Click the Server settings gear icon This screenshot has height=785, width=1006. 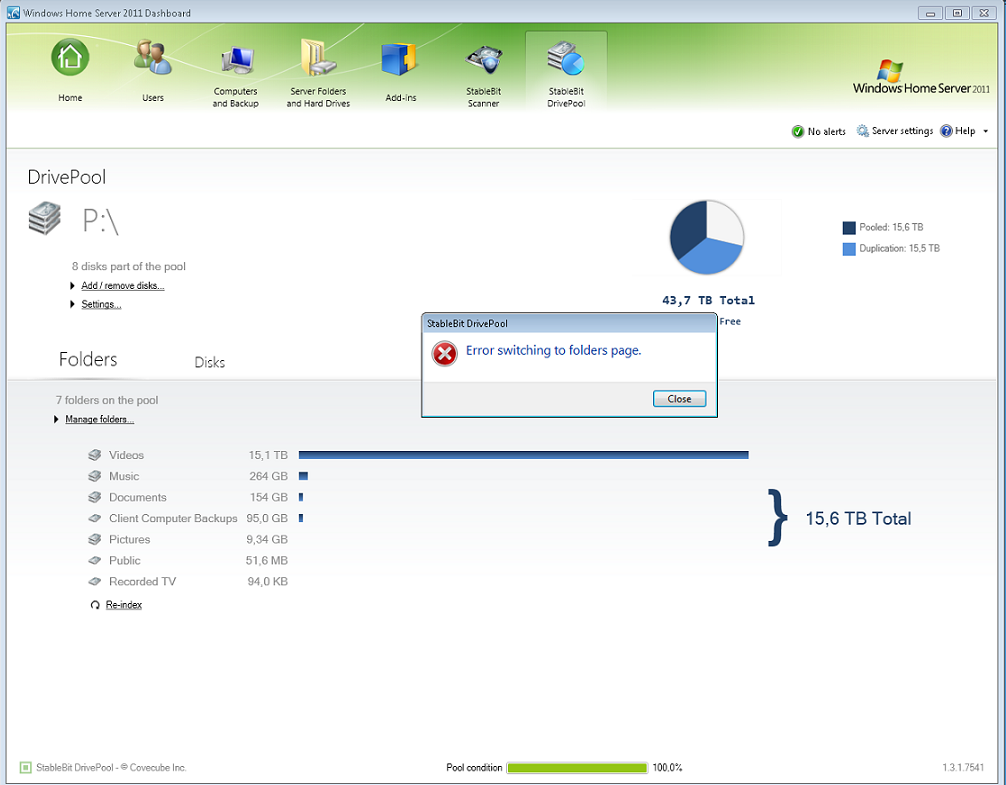[863, 131]
